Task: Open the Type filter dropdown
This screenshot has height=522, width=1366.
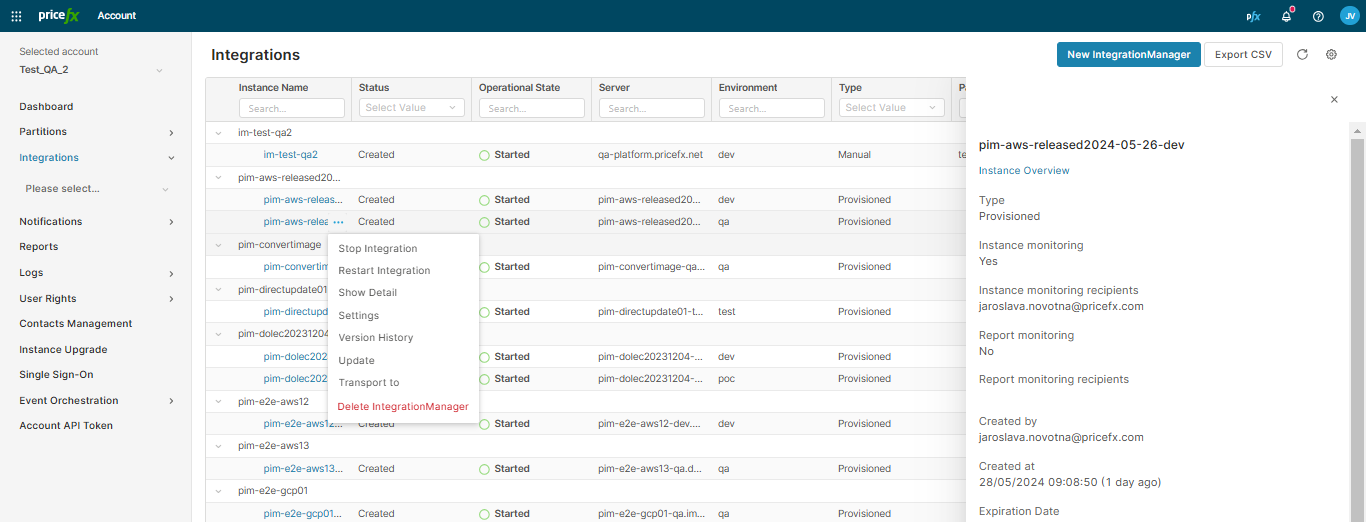Action: 891,108
